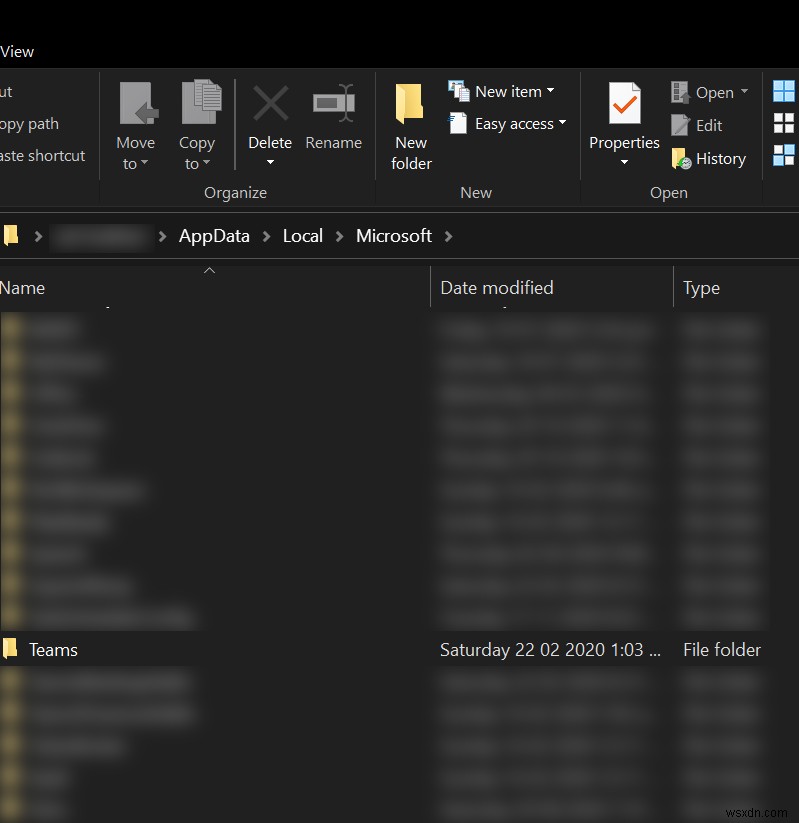Screen dimensions: 799x823
Task: Open file History
Action: click(709, 159)
